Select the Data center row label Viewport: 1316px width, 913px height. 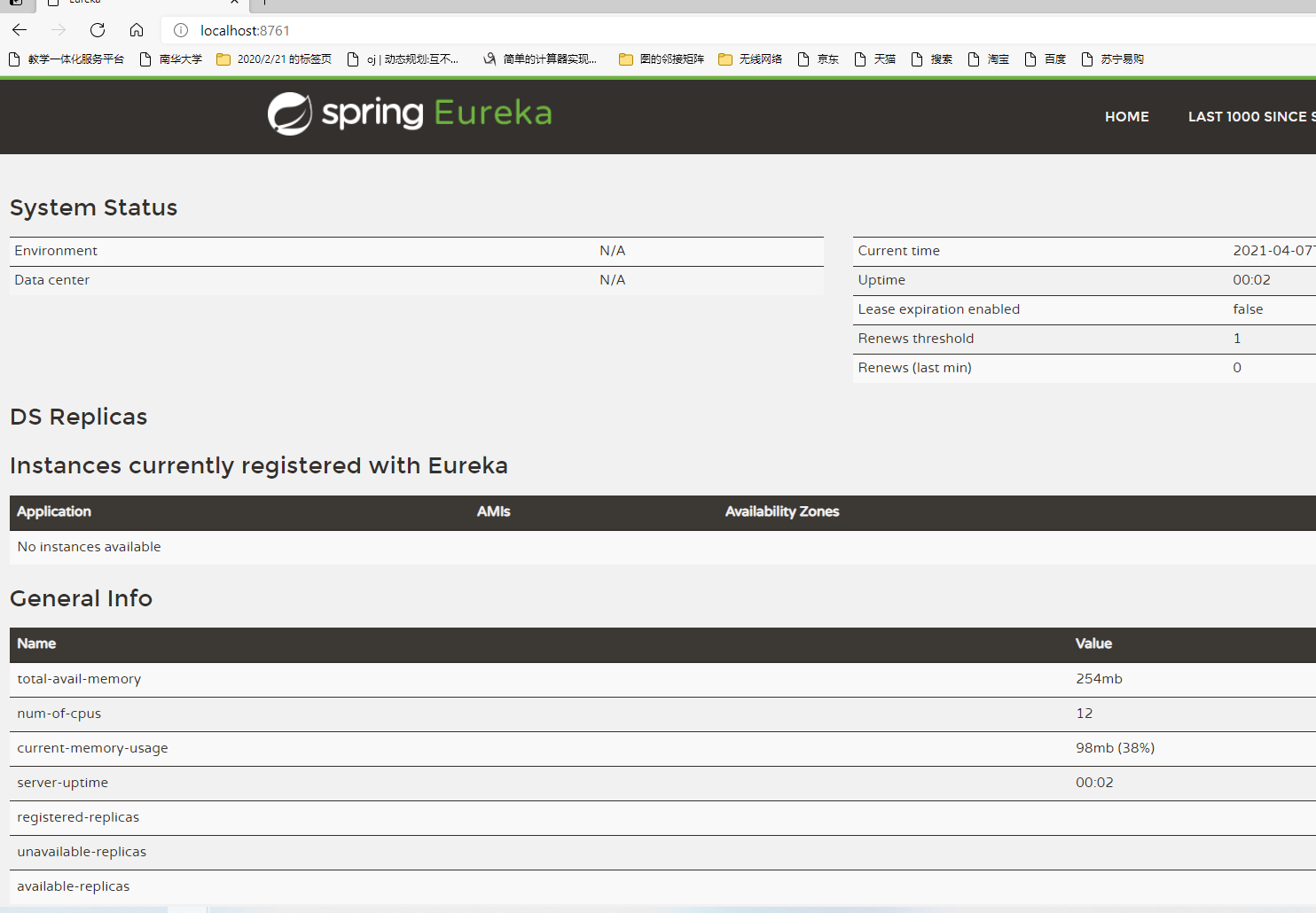click(x=51, y=280)
